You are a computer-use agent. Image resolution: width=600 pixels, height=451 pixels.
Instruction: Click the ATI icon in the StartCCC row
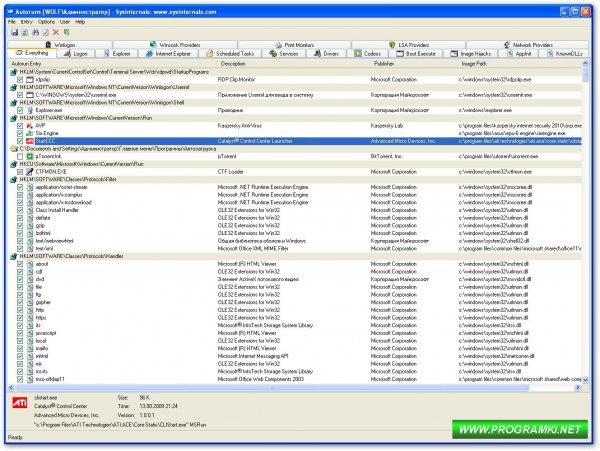pyautogui.click(x=30, y=141)
